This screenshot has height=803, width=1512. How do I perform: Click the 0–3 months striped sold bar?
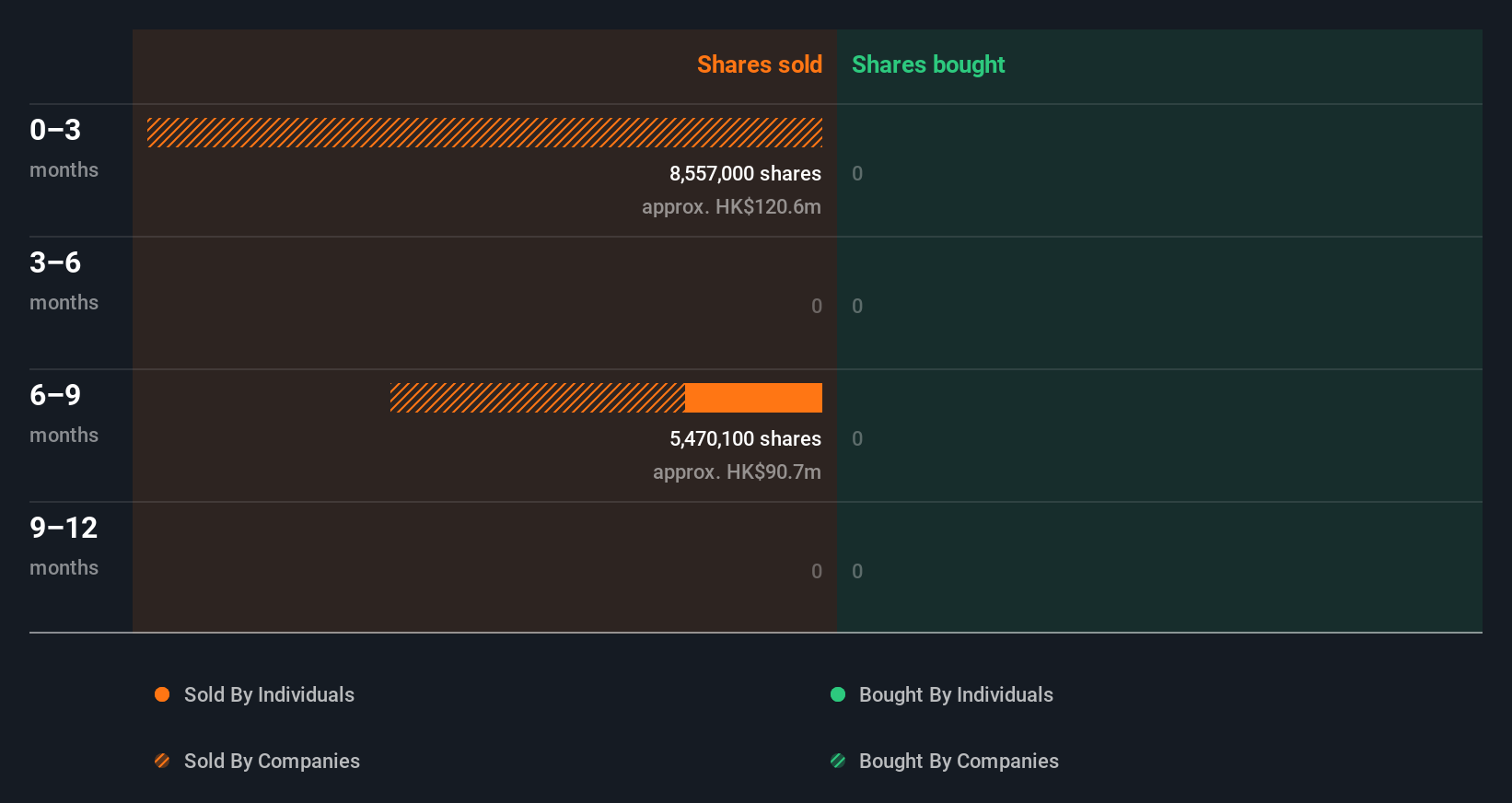click(x=484, y=133)
